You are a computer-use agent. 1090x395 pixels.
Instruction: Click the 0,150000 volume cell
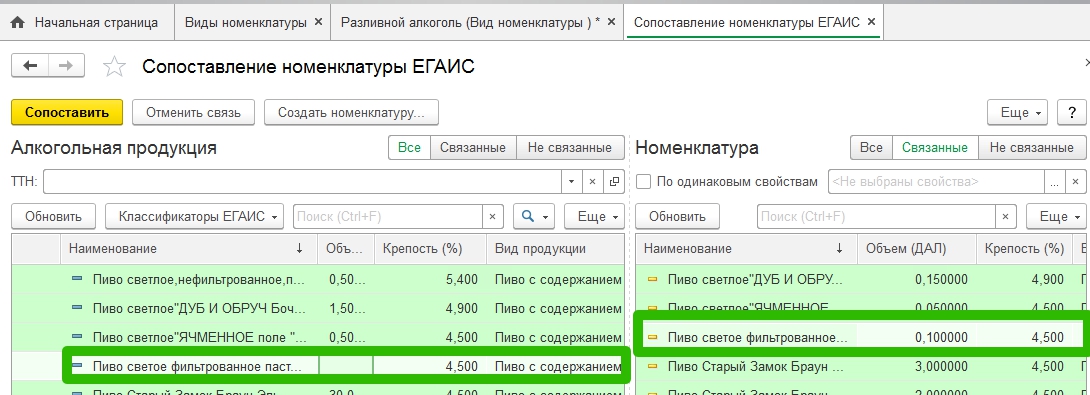(918, 280)
